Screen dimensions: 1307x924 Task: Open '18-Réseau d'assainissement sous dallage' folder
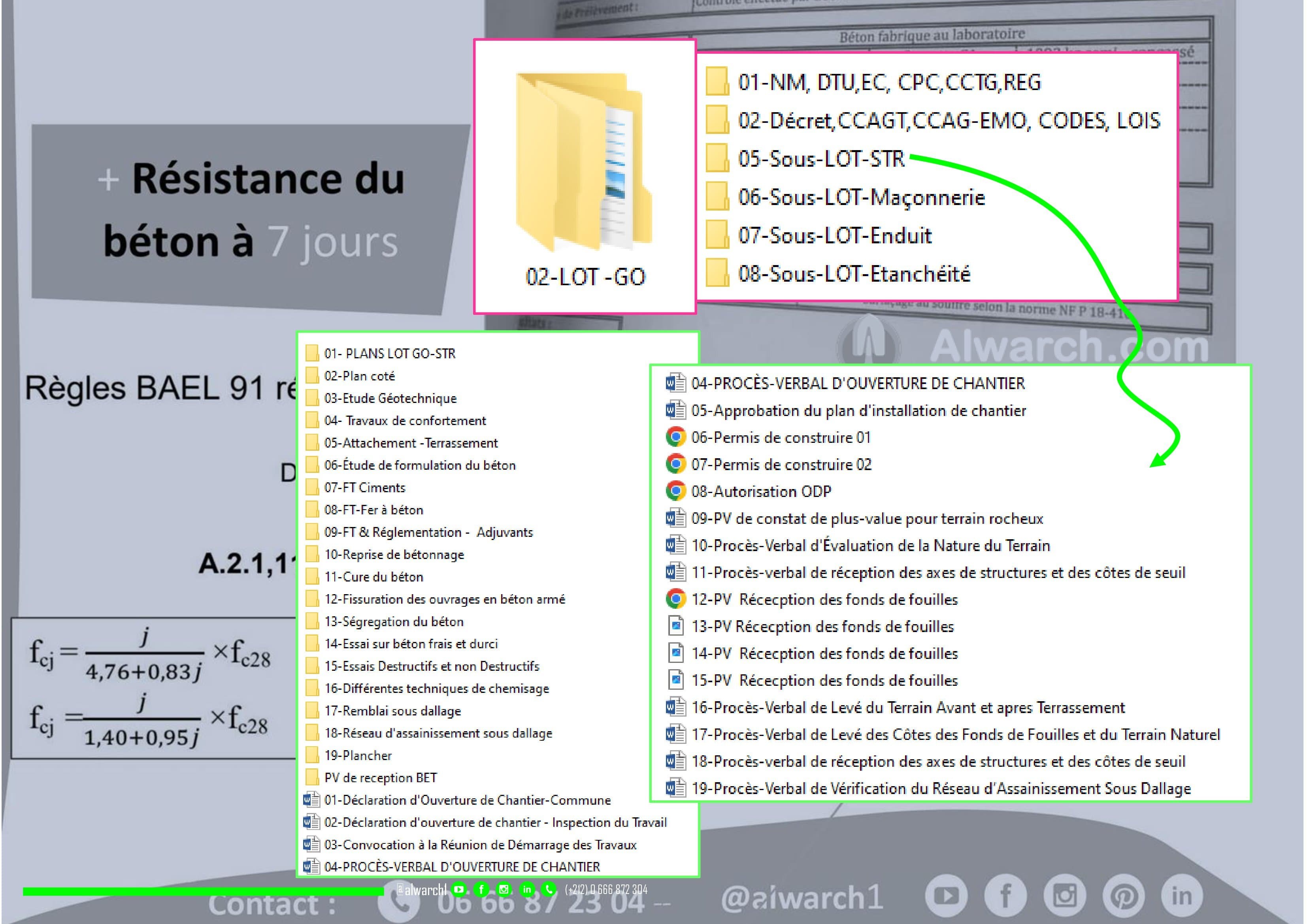pyautogui.click(x=438, y=733)
